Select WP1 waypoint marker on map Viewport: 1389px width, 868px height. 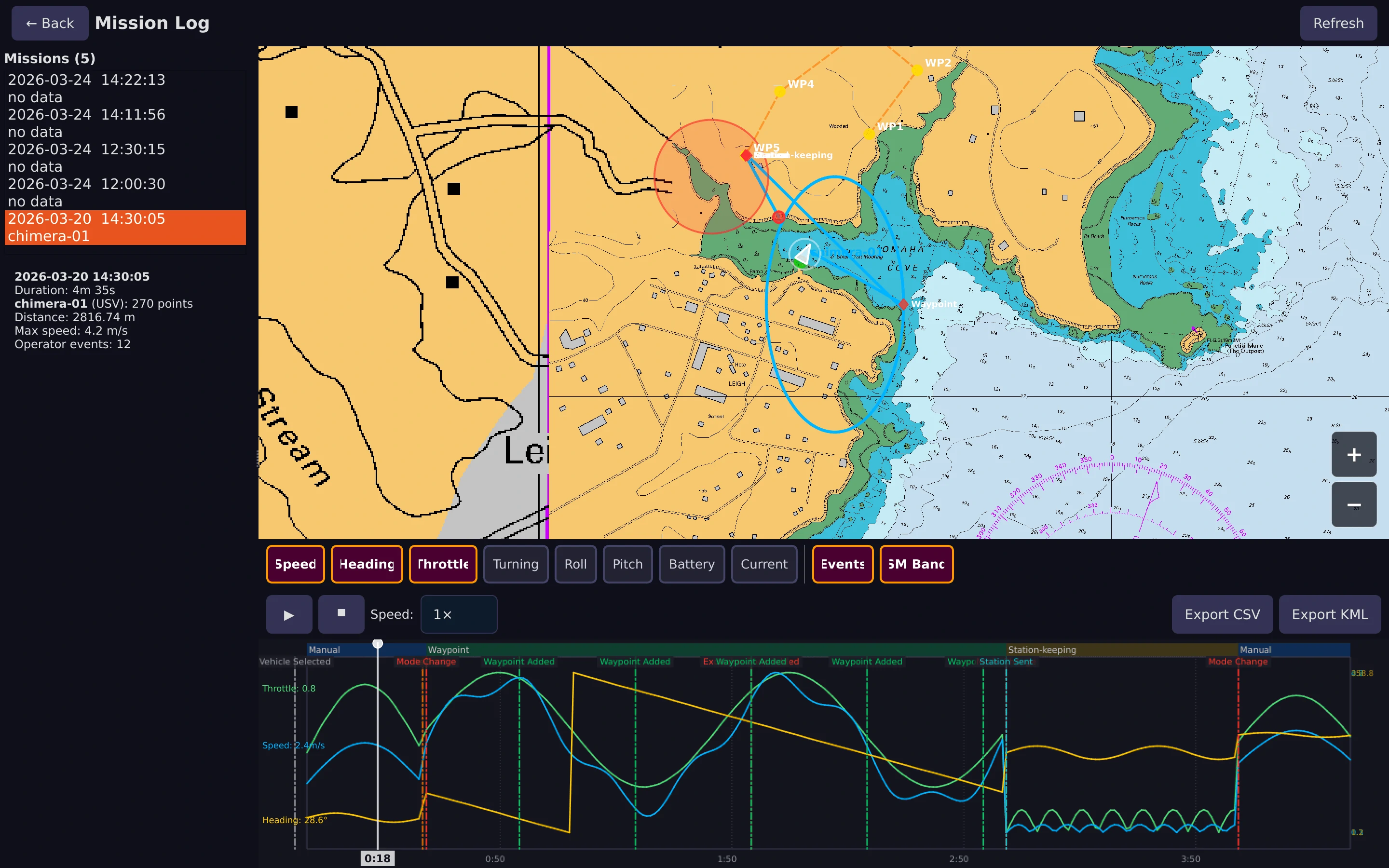(869, 134)
